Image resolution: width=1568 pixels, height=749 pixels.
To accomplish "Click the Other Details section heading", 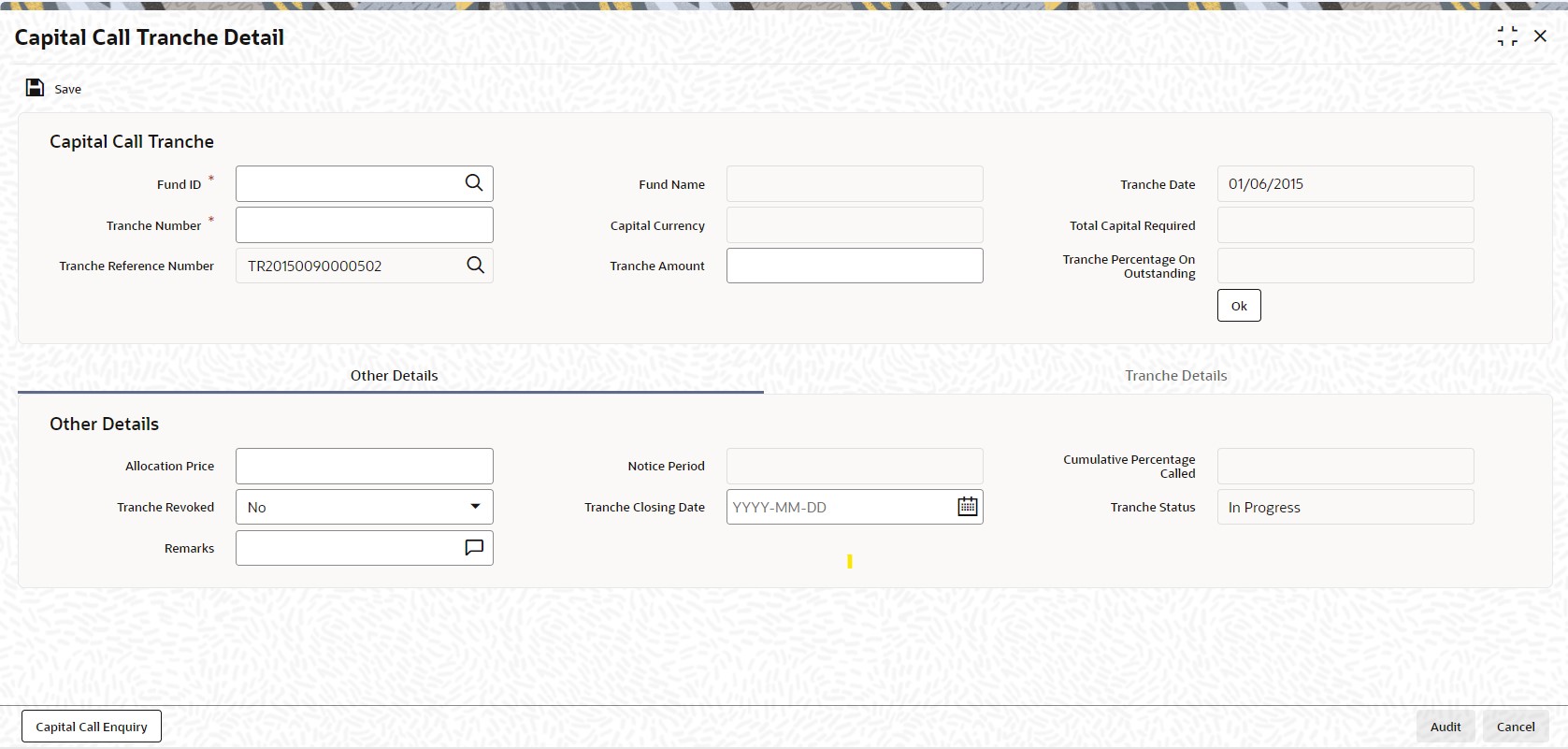I will pos(104,424).
